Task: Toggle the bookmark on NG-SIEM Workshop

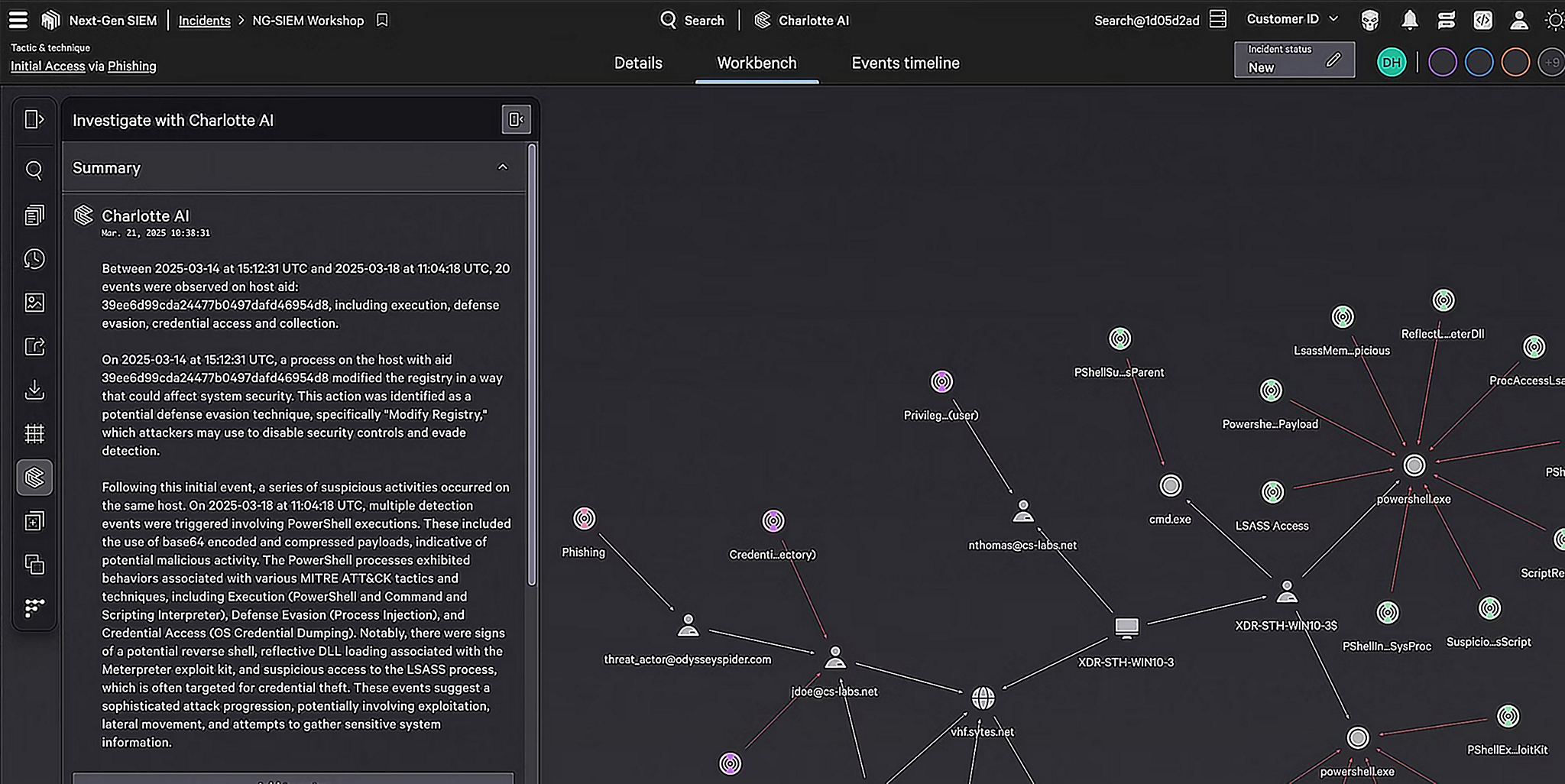Action: coord(381,20)
